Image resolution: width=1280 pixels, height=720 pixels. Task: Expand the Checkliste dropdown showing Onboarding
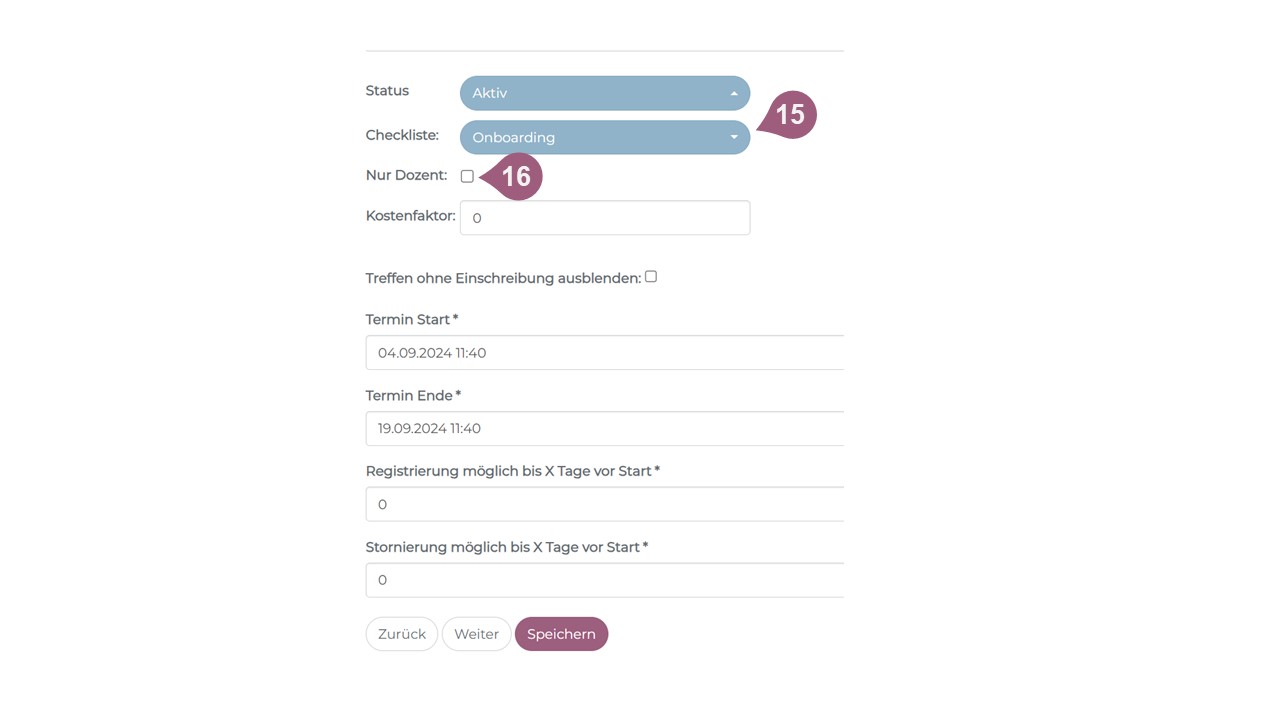pyautogui.click(x=604, y=137)
